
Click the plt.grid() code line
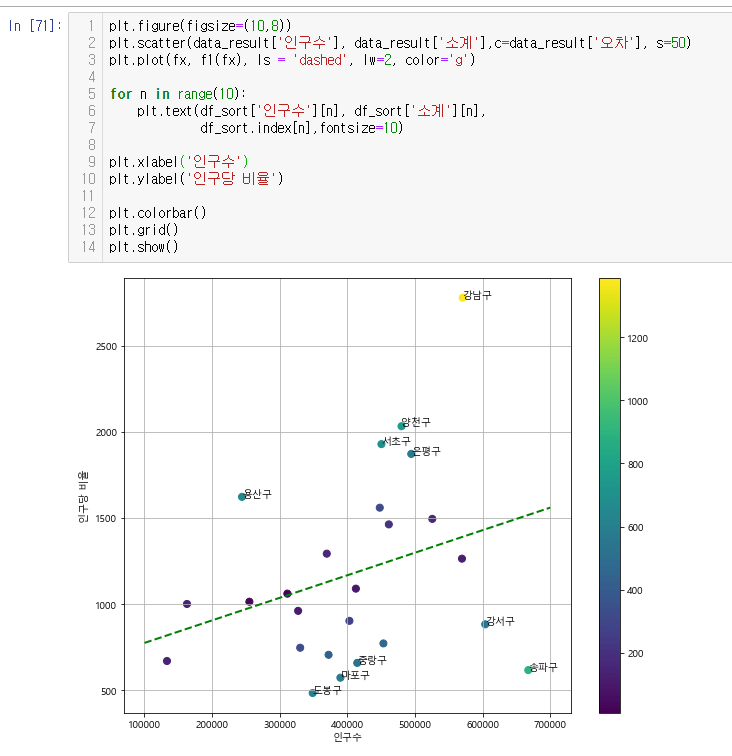coord(144,229)
